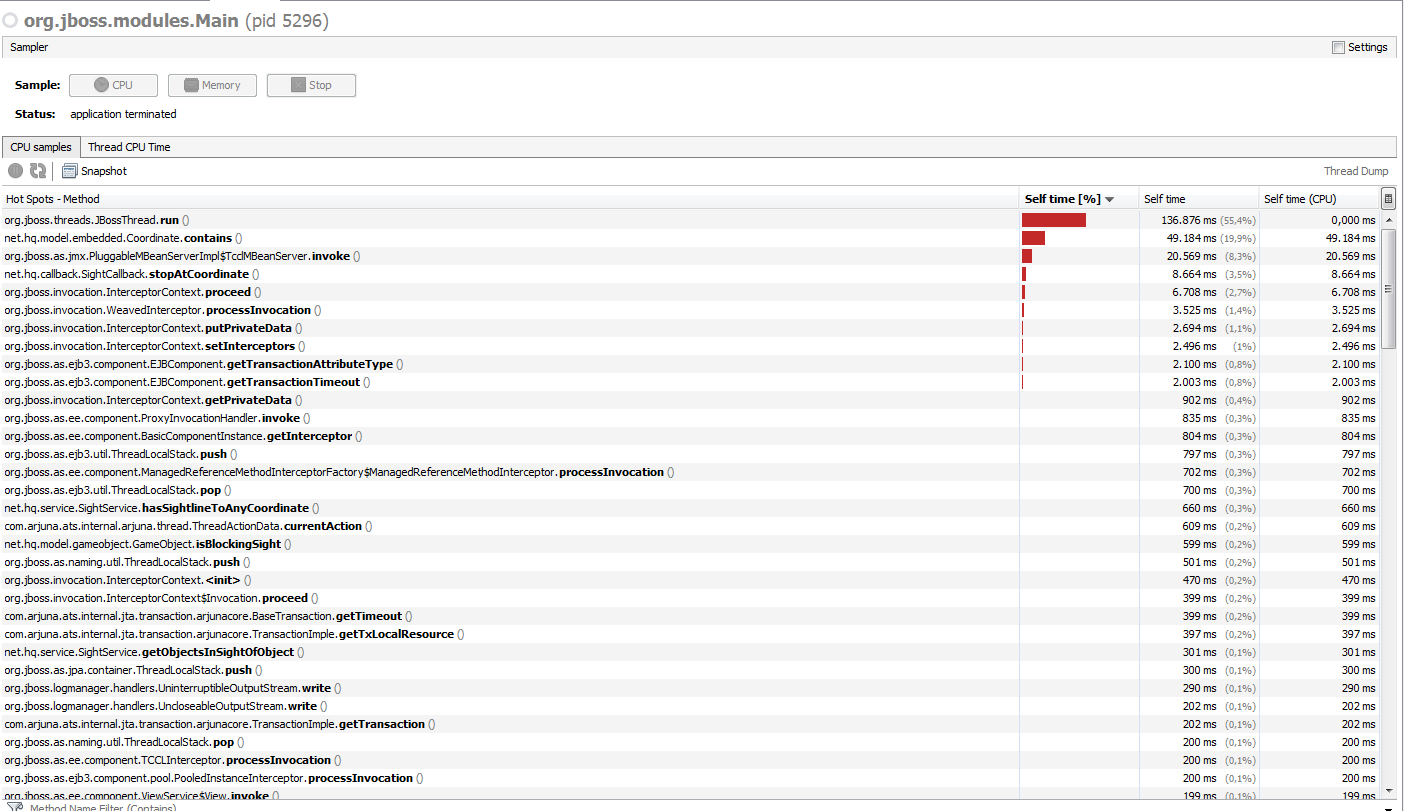The width and height of the screenshot is (1404, 811).
Task: Start CPU sampling
Action: [x=113, y=85]
